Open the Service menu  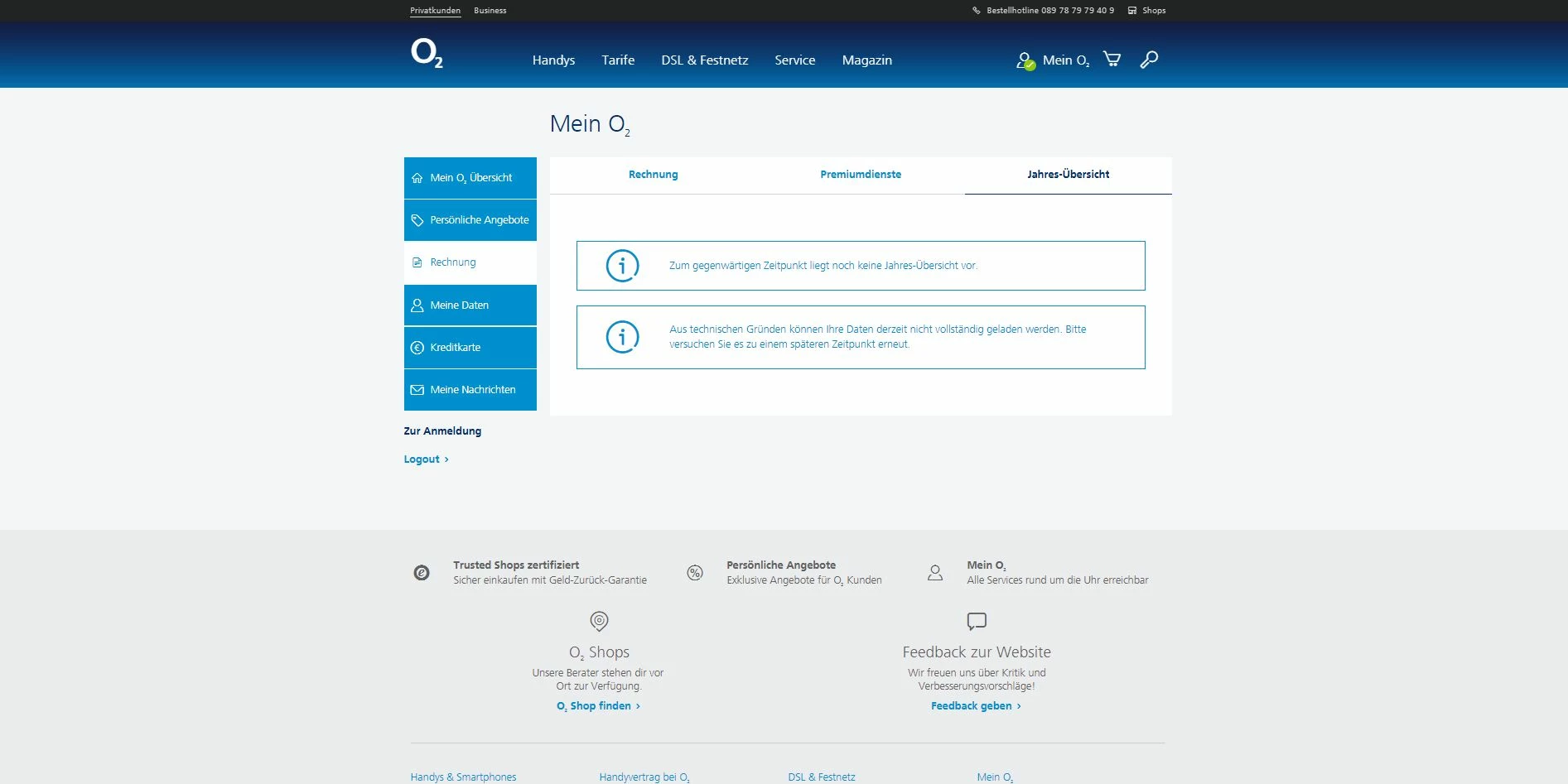point(795,60)
